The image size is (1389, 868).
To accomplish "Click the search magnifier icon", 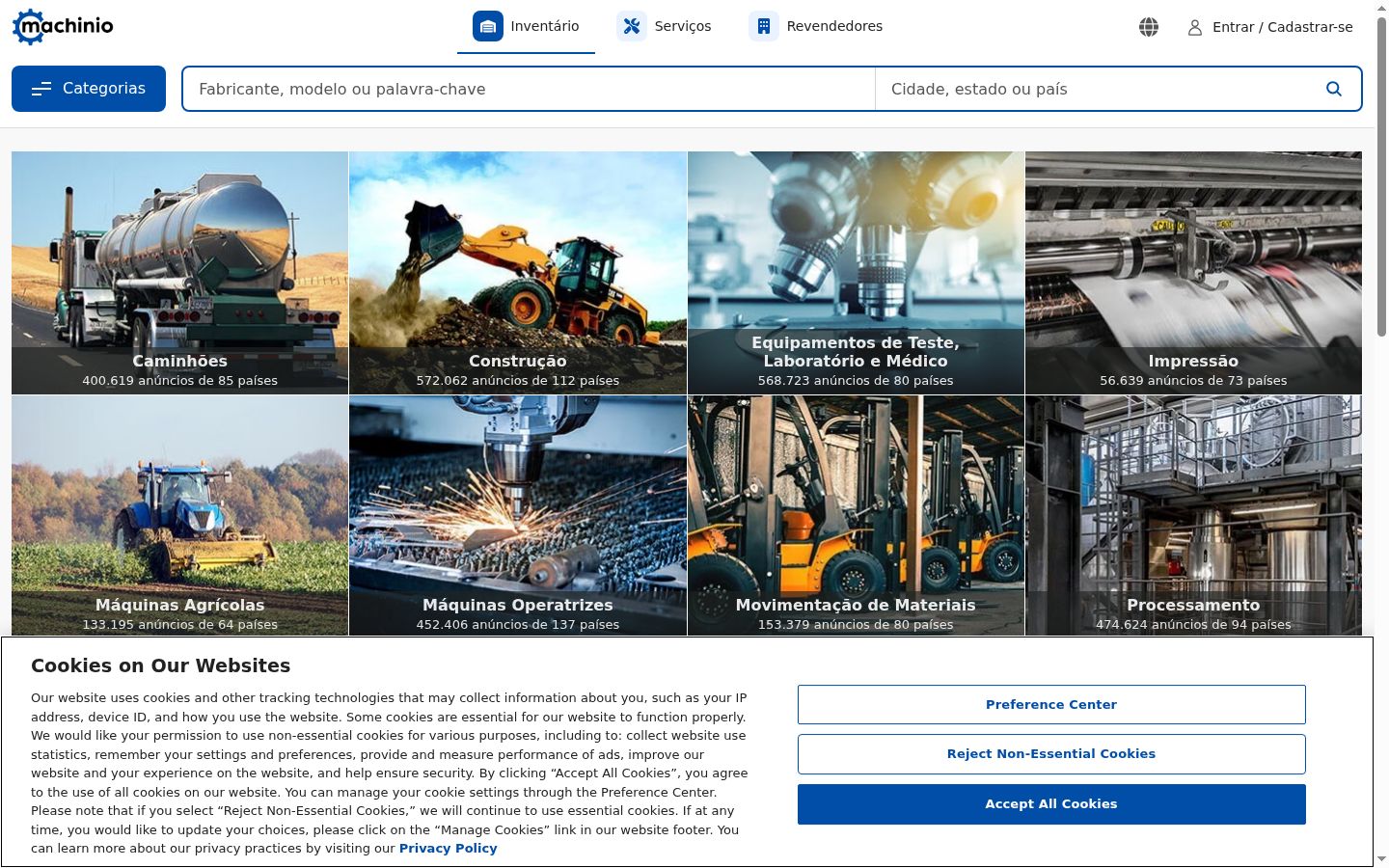I will point(1334,89).
